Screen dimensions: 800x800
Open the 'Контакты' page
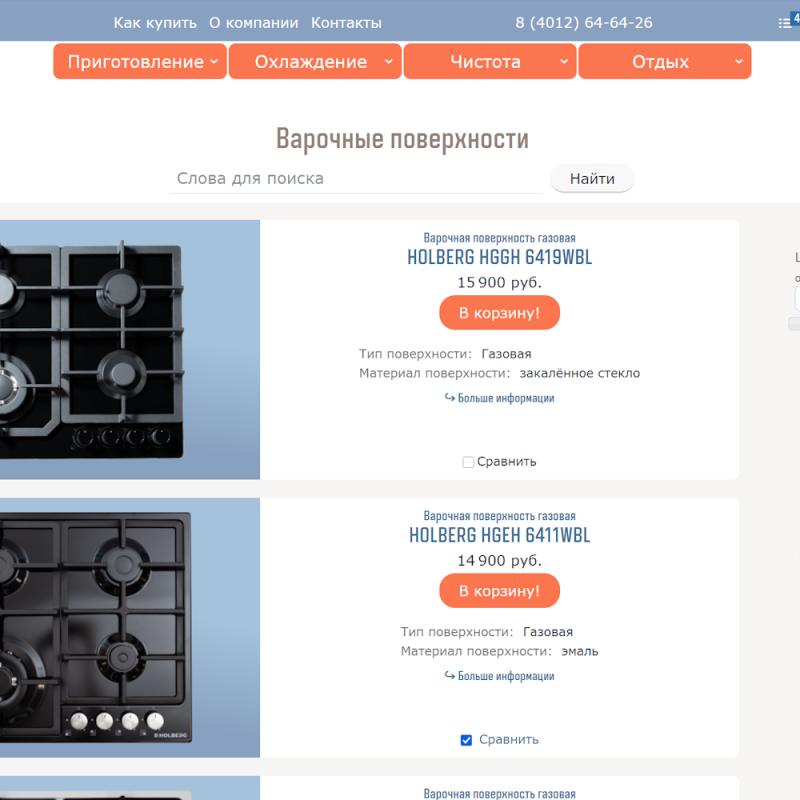[346, 23]
